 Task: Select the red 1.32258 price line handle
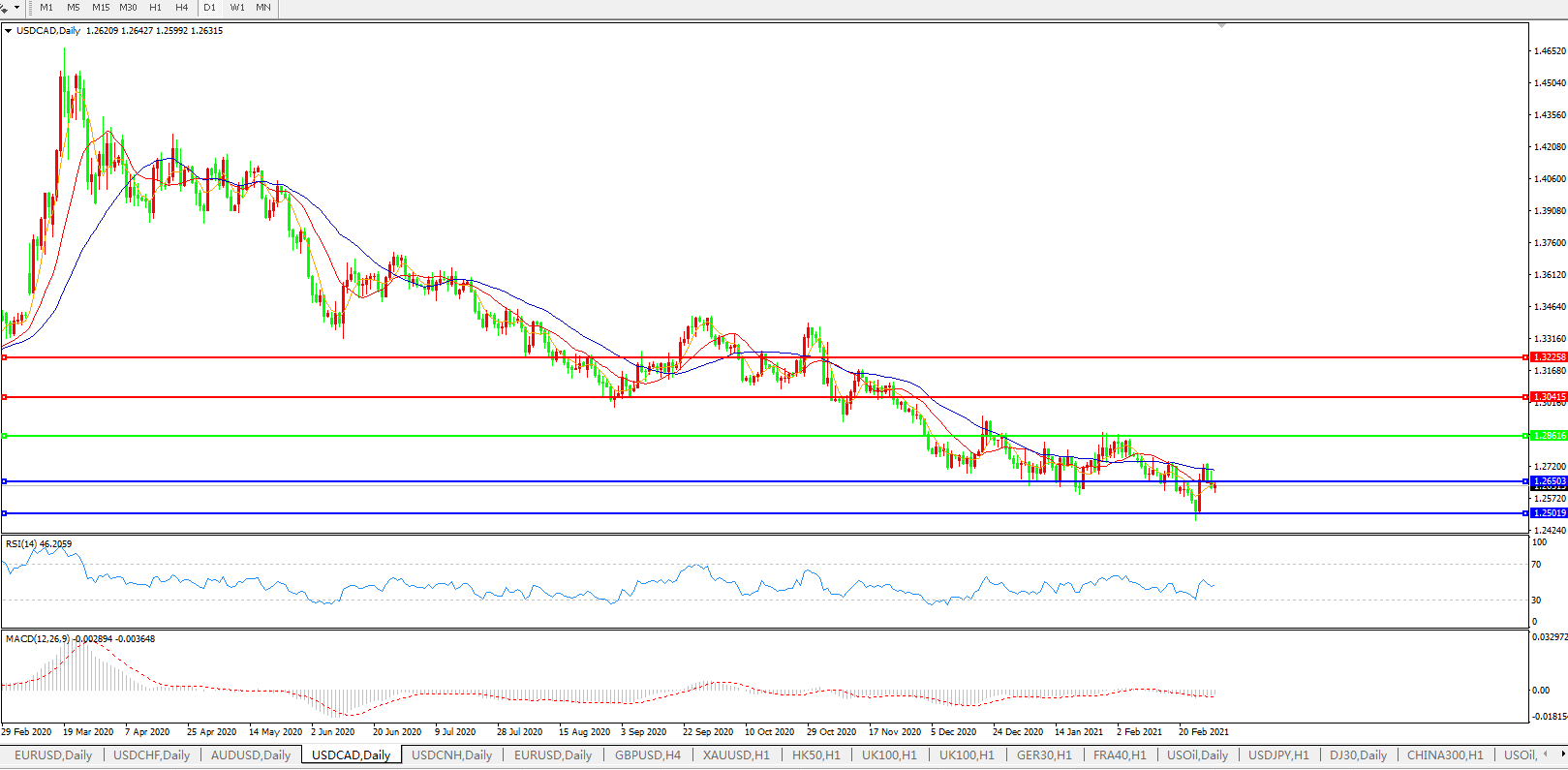click(x=5, y=357)
